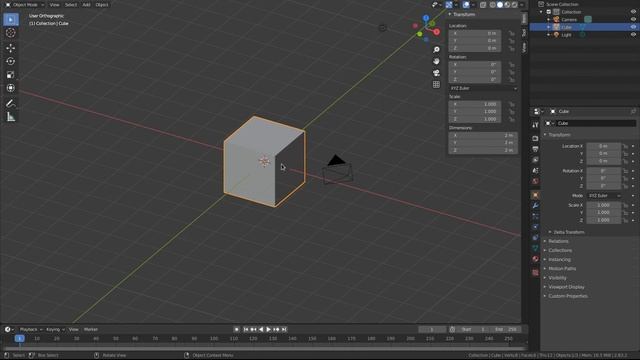Image resolution: width=640 pixels, height=360 pixels.
Task: Expand the Delta Transform section
Action: coord(569,232)
